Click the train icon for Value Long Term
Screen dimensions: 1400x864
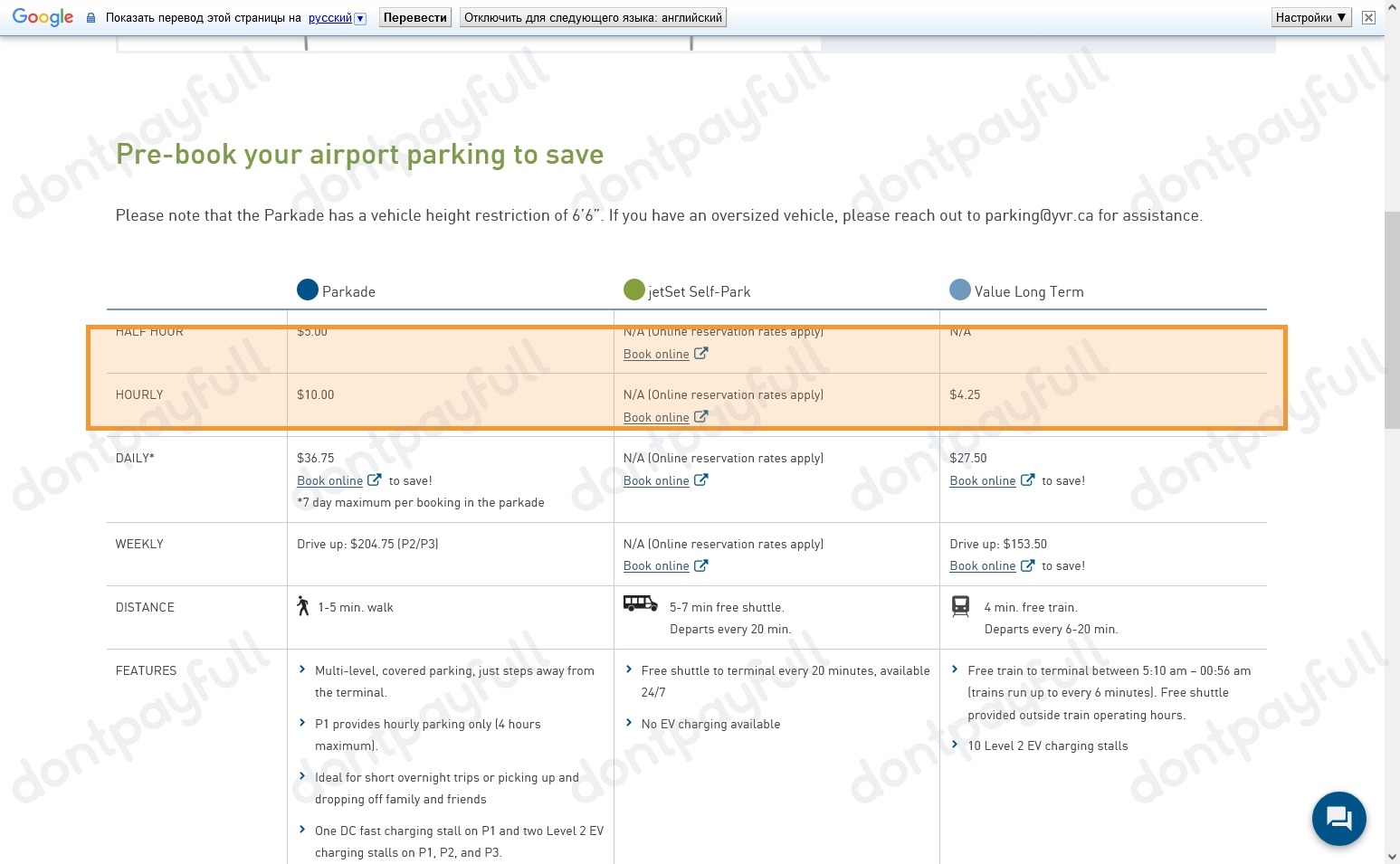[960, 606]
